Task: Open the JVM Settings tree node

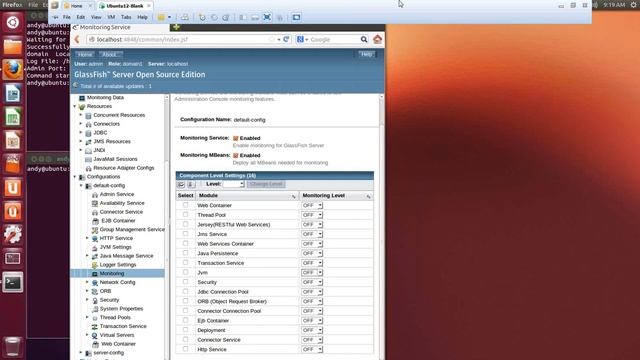Action: click(116, 247)
